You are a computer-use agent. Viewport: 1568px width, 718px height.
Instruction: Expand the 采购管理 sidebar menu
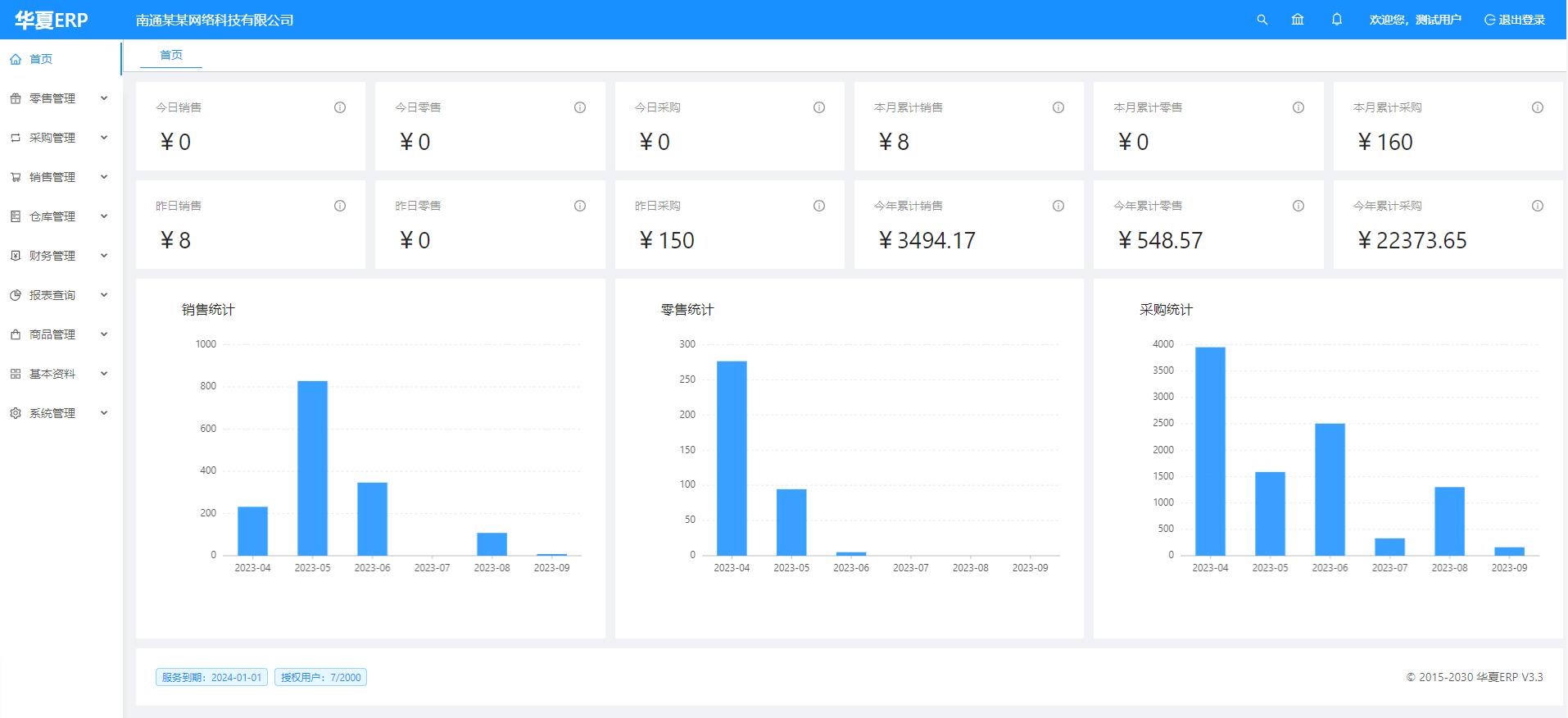(x=57, y=138)
